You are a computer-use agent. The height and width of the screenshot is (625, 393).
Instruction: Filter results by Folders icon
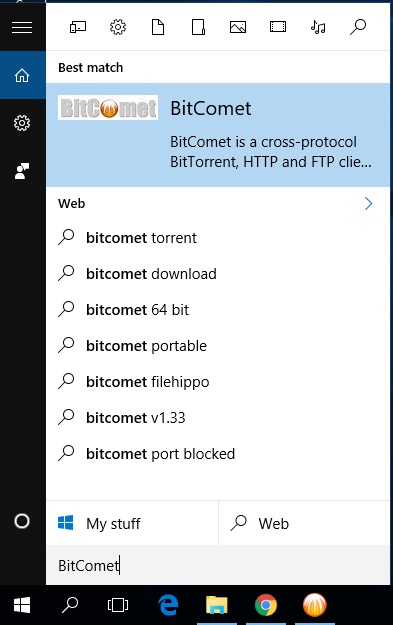tap(198, 27)
